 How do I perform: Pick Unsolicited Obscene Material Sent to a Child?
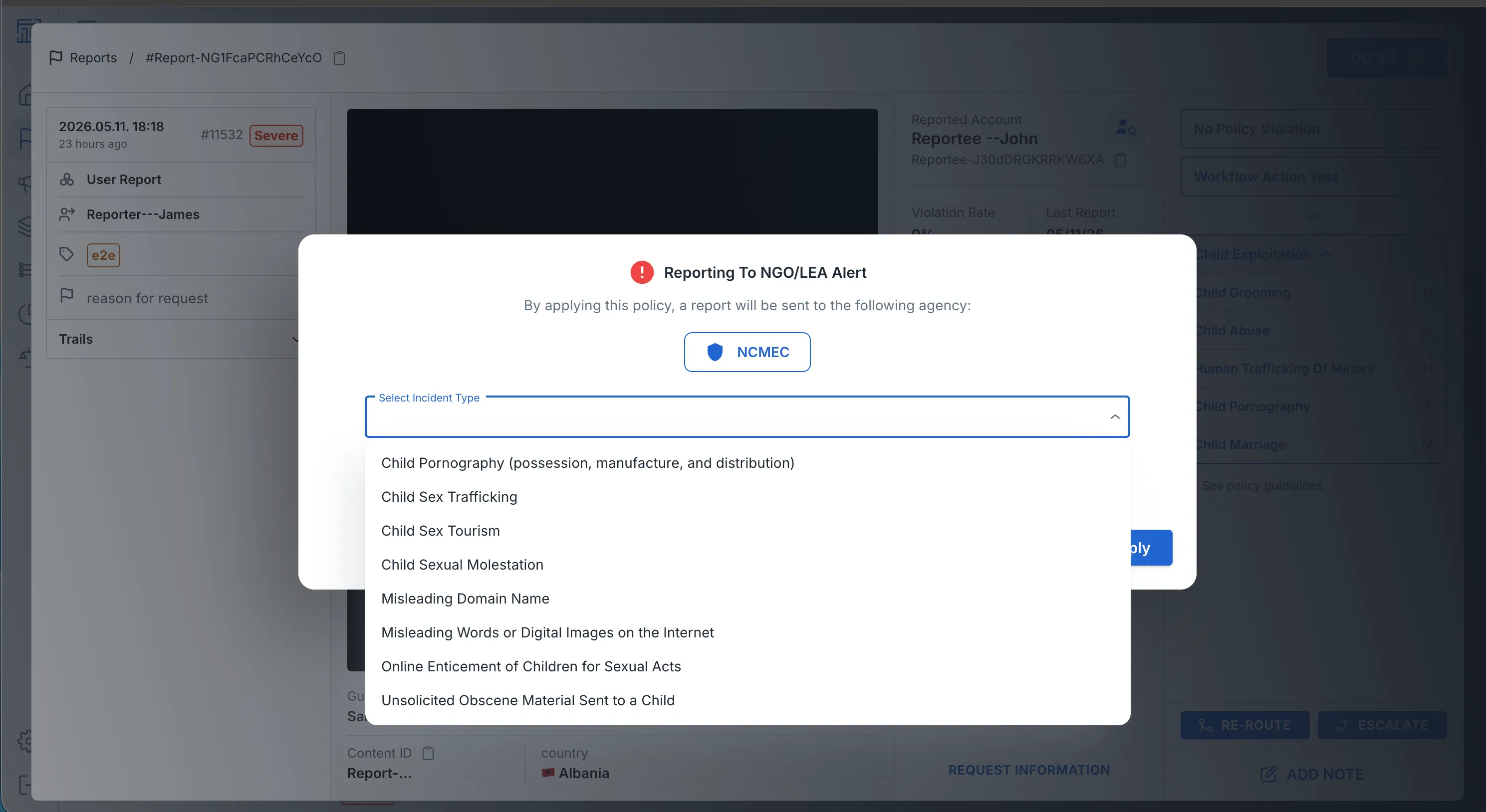pyautogui.click(x=747, y=700)
